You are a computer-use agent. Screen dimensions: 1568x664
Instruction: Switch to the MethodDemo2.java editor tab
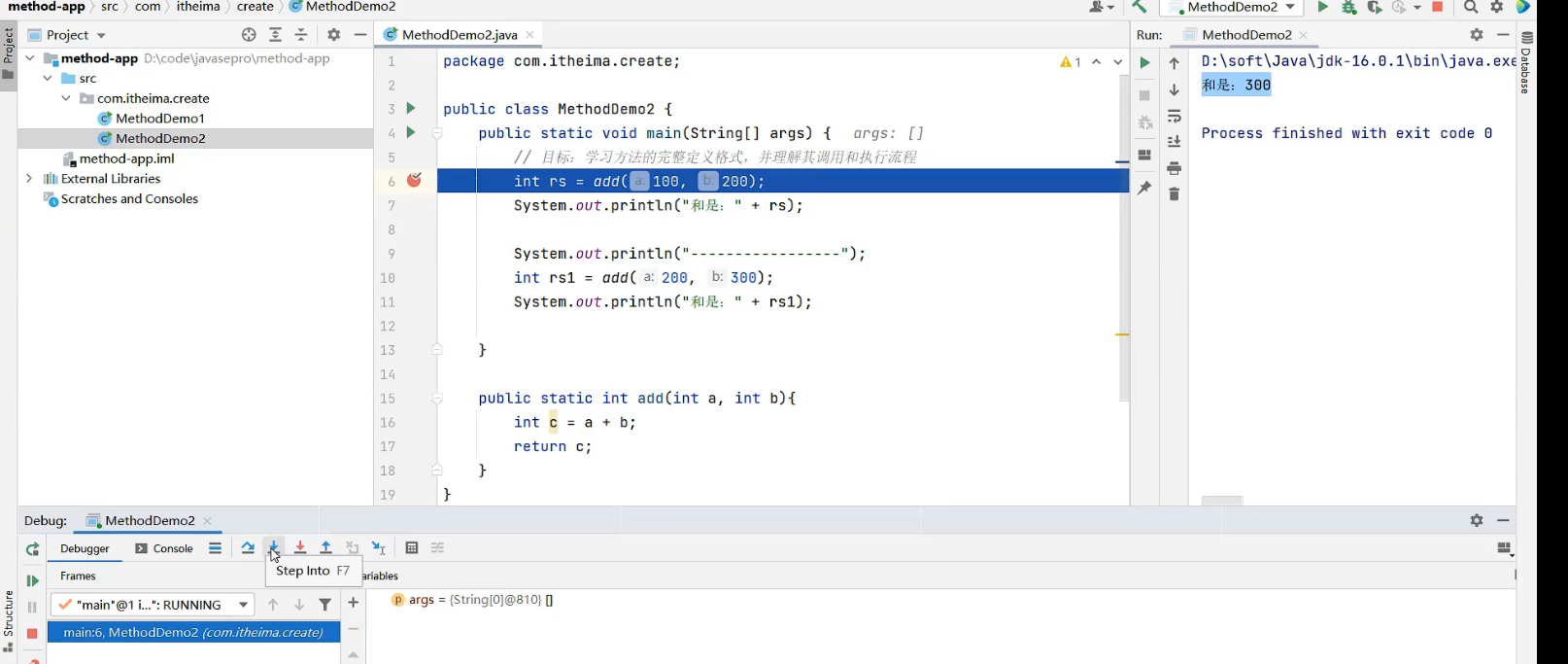pyautogui.click(x=459, y=34)
